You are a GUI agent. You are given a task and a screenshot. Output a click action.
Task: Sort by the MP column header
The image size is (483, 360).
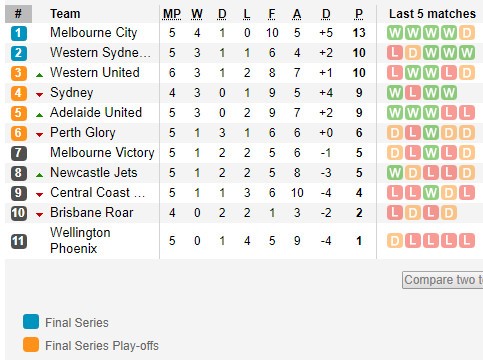click(172, 14)
